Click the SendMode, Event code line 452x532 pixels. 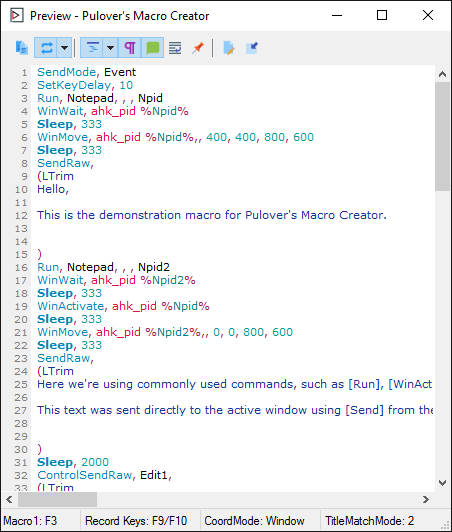click(x=87, y=72)
